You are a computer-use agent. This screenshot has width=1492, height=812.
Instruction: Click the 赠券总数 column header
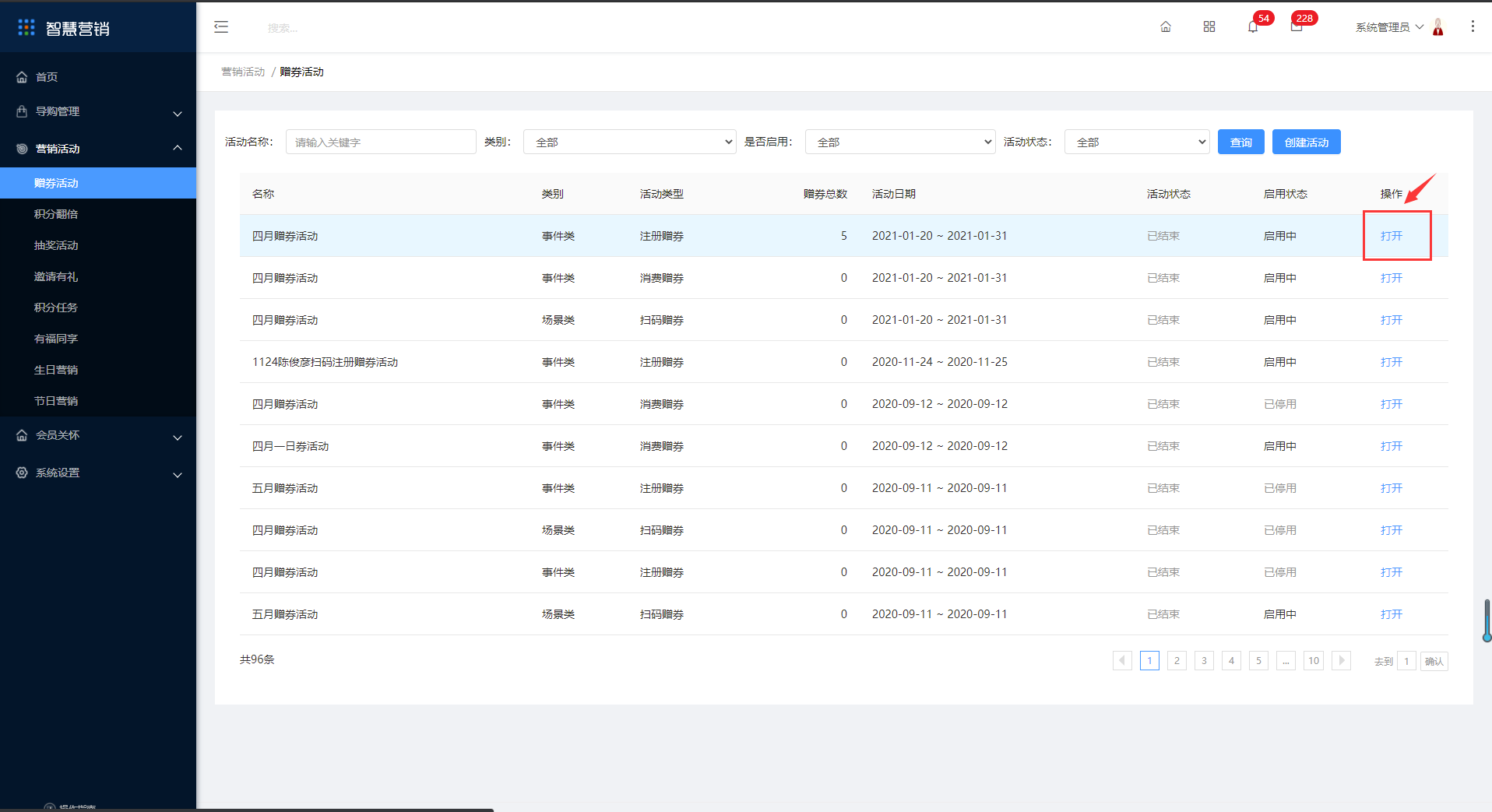click(x=825, y=194)
